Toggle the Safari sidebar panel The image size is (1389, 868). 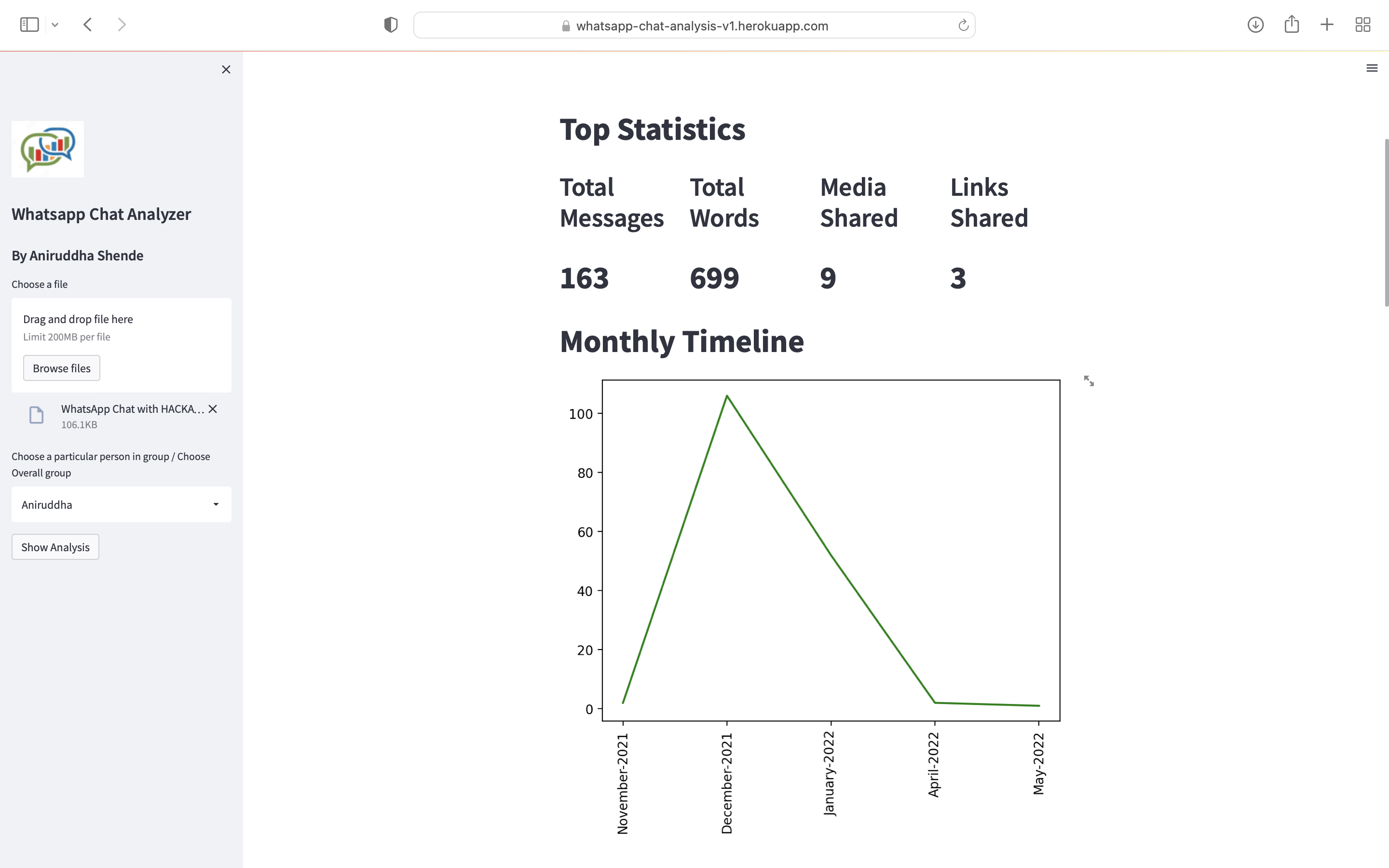click(29, 24)
